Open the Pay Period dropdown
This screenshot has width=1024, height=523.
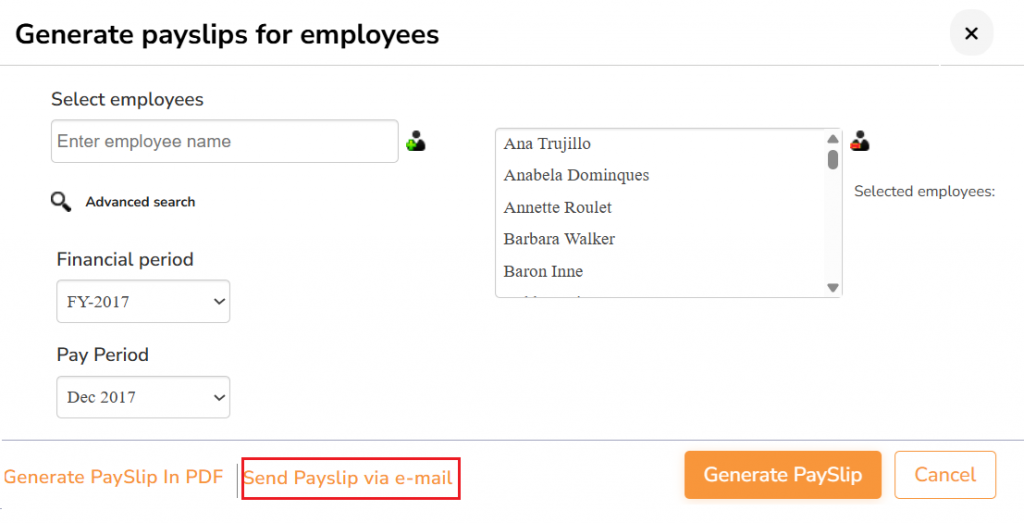click(143, 397)
